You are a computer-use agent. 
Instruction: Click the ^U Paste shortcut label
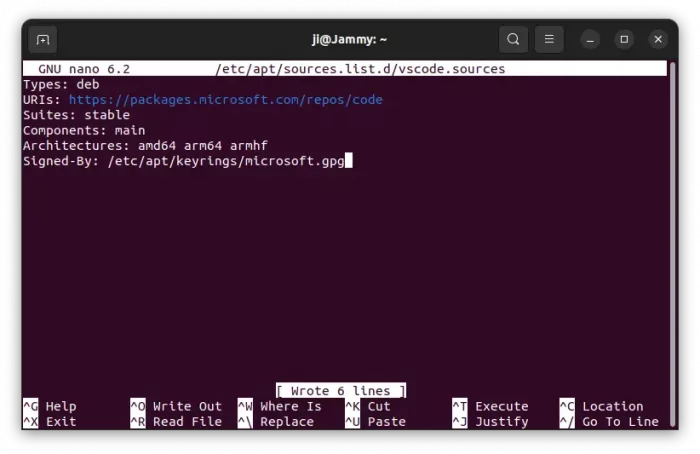click(375, 422)
